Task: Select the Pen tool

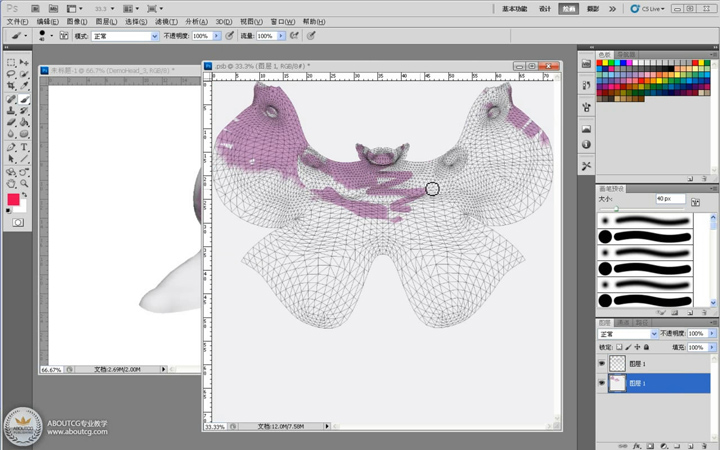Action: (11, 147)
